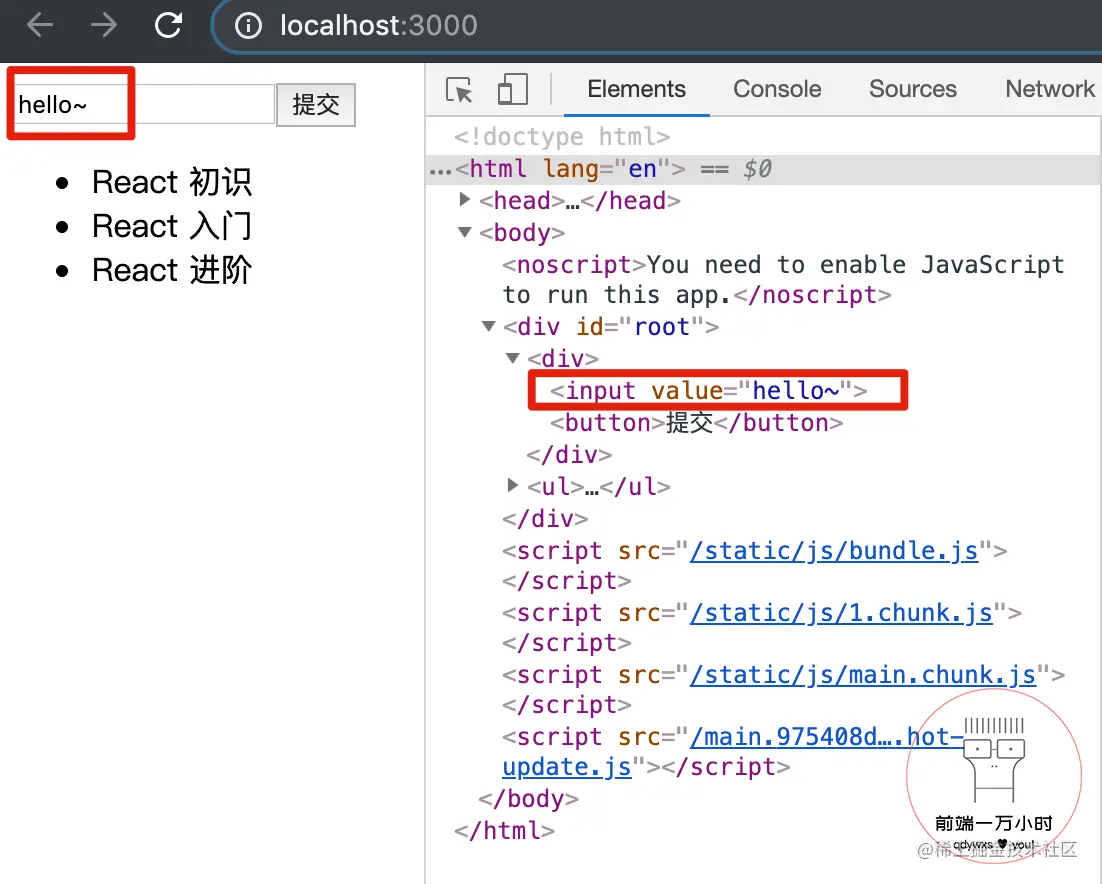
Task: View site information icon in address bar
Action: tap(248, 26)
